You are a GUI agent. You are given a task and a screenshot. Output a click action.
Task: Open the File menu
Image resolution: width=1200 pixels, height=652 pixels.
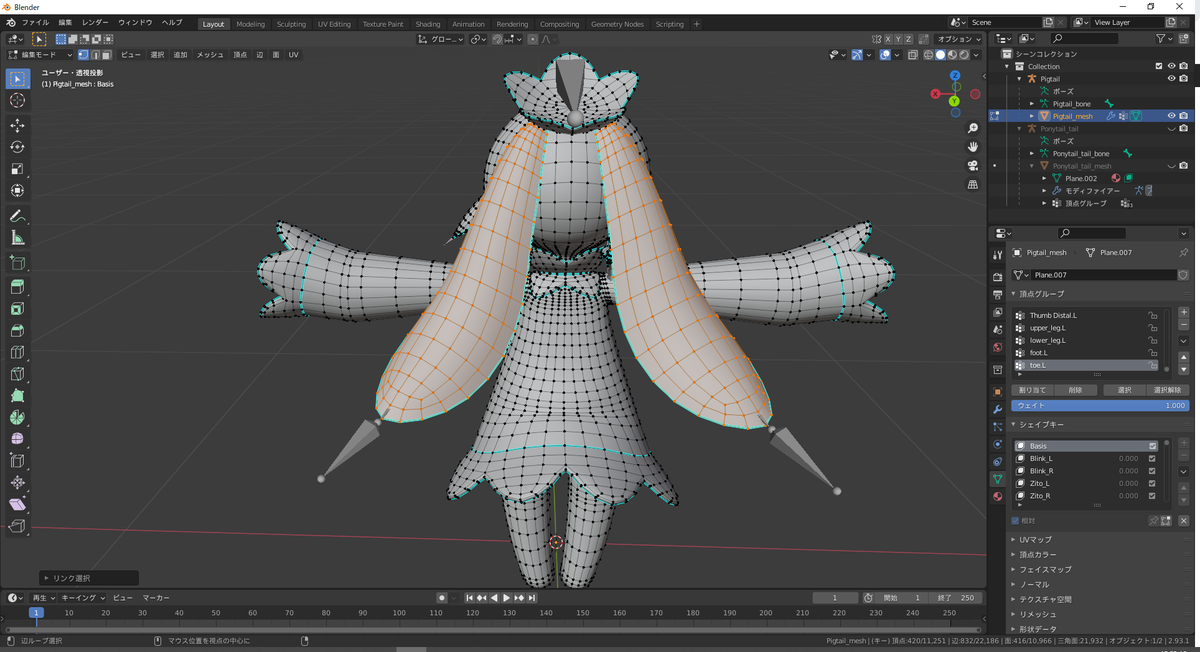click(35, 23)
